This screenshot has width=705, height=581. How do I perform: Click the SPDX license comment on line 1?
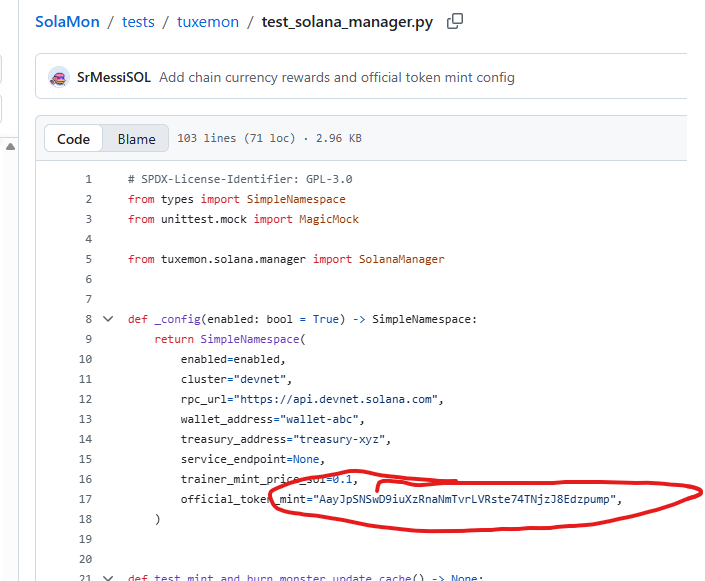(240, 179)
